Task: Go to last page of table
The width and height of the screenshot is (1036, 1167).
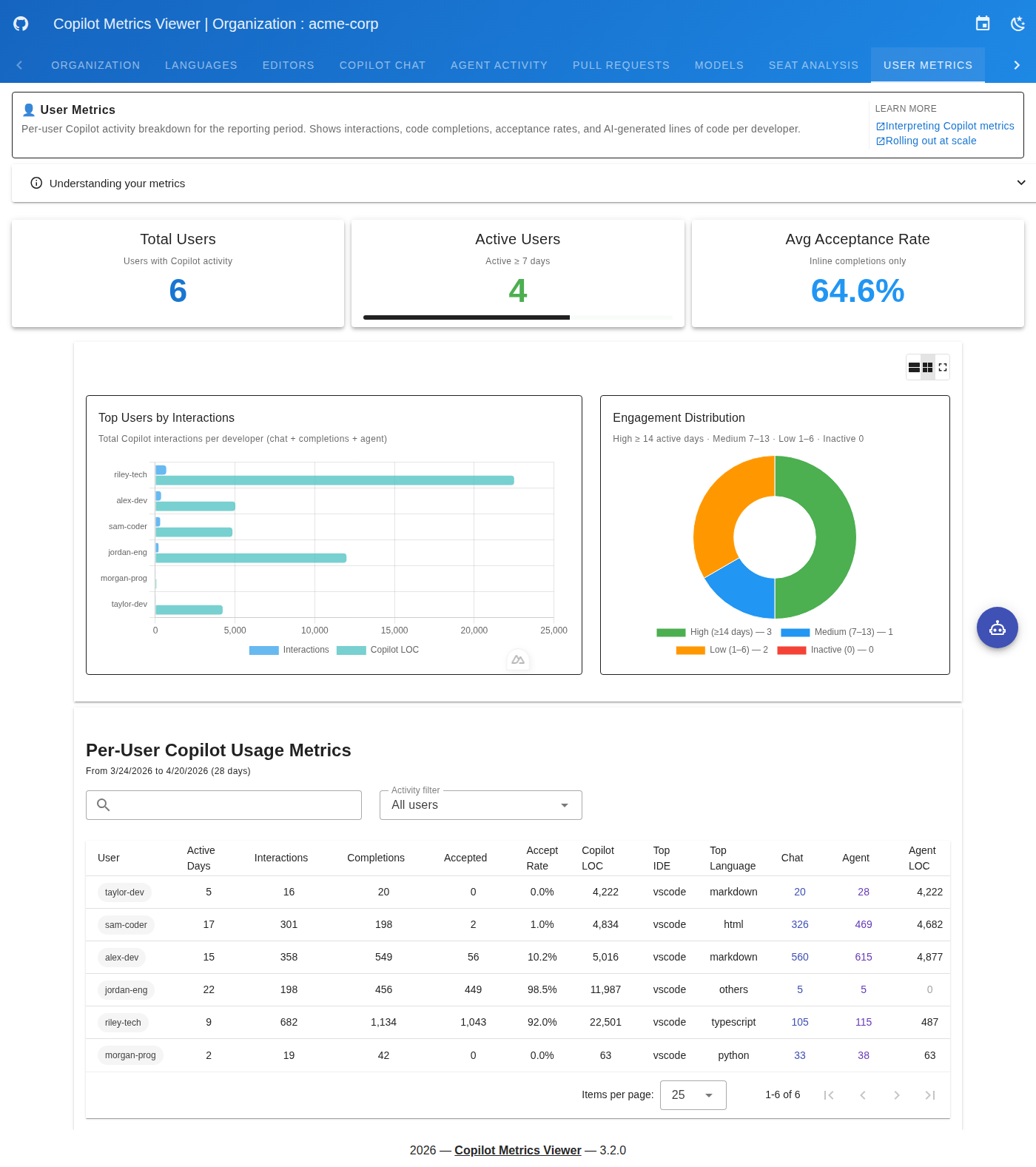Action: coord(931,1095)
